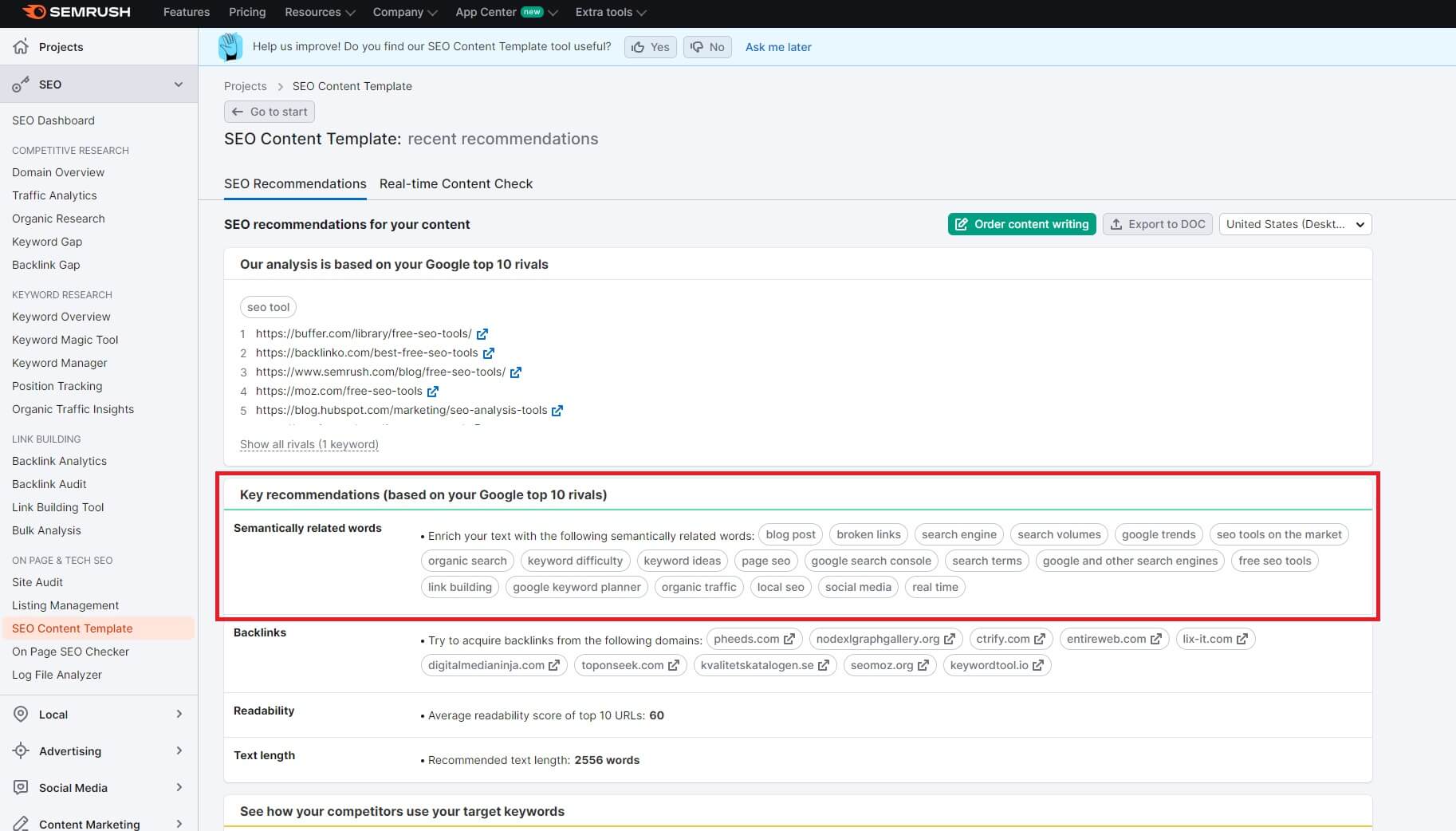Open the App Center menu dropdown

(x=506, y=12)
